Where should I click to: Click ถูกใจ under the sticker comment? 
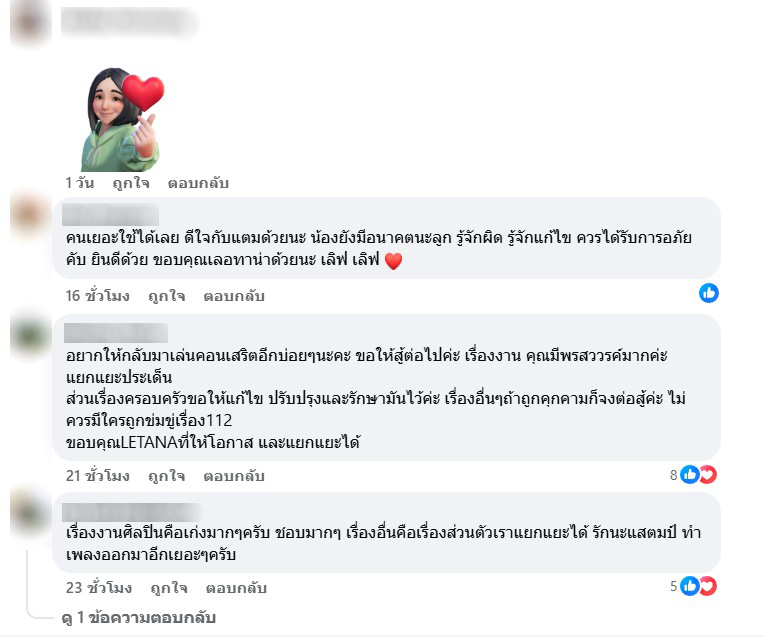[131, 183]
